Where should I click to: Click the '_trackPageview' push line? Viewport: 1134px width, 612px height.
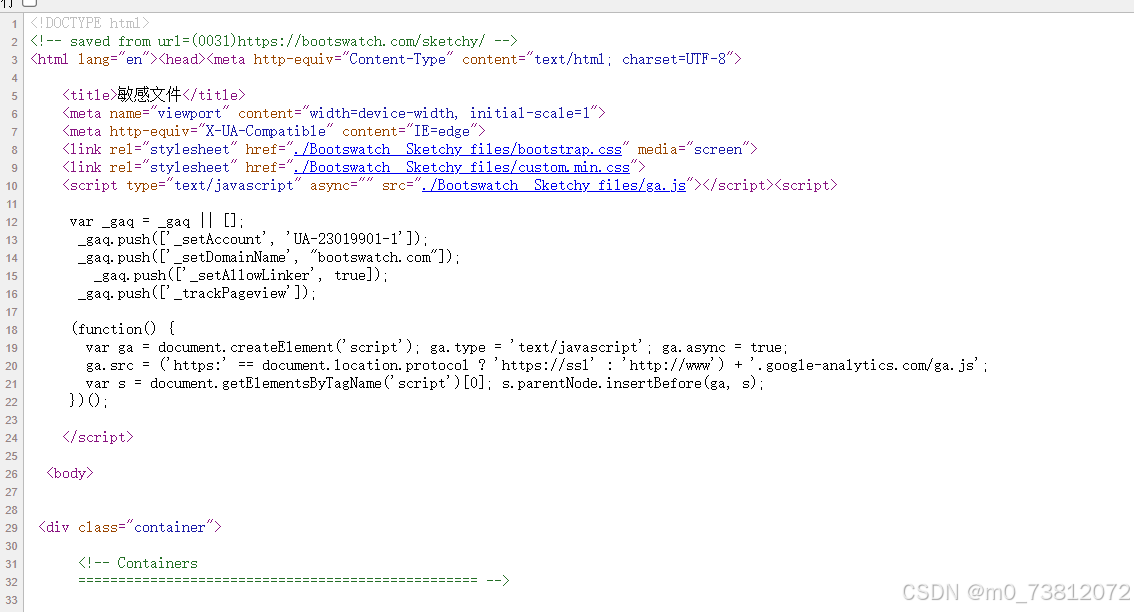197,294
